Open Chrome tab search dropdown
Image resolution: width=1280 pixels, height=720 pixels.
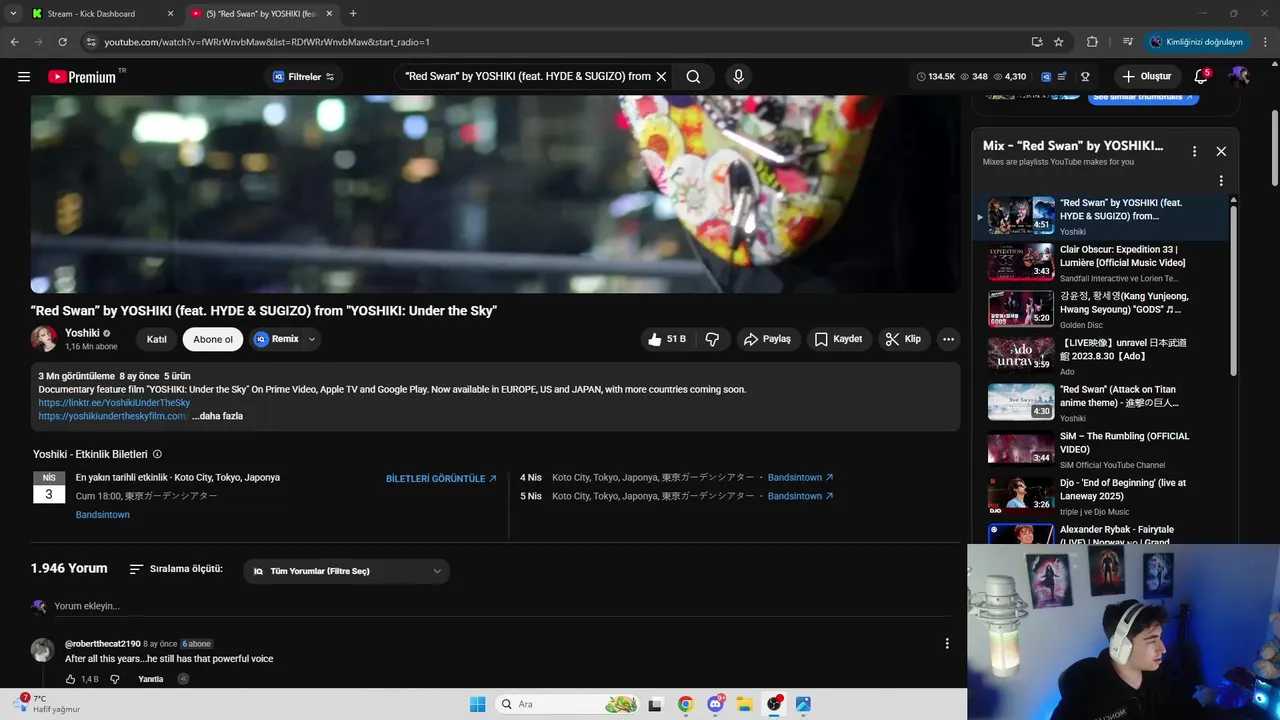pyautogui.click(x=12, y=13)
